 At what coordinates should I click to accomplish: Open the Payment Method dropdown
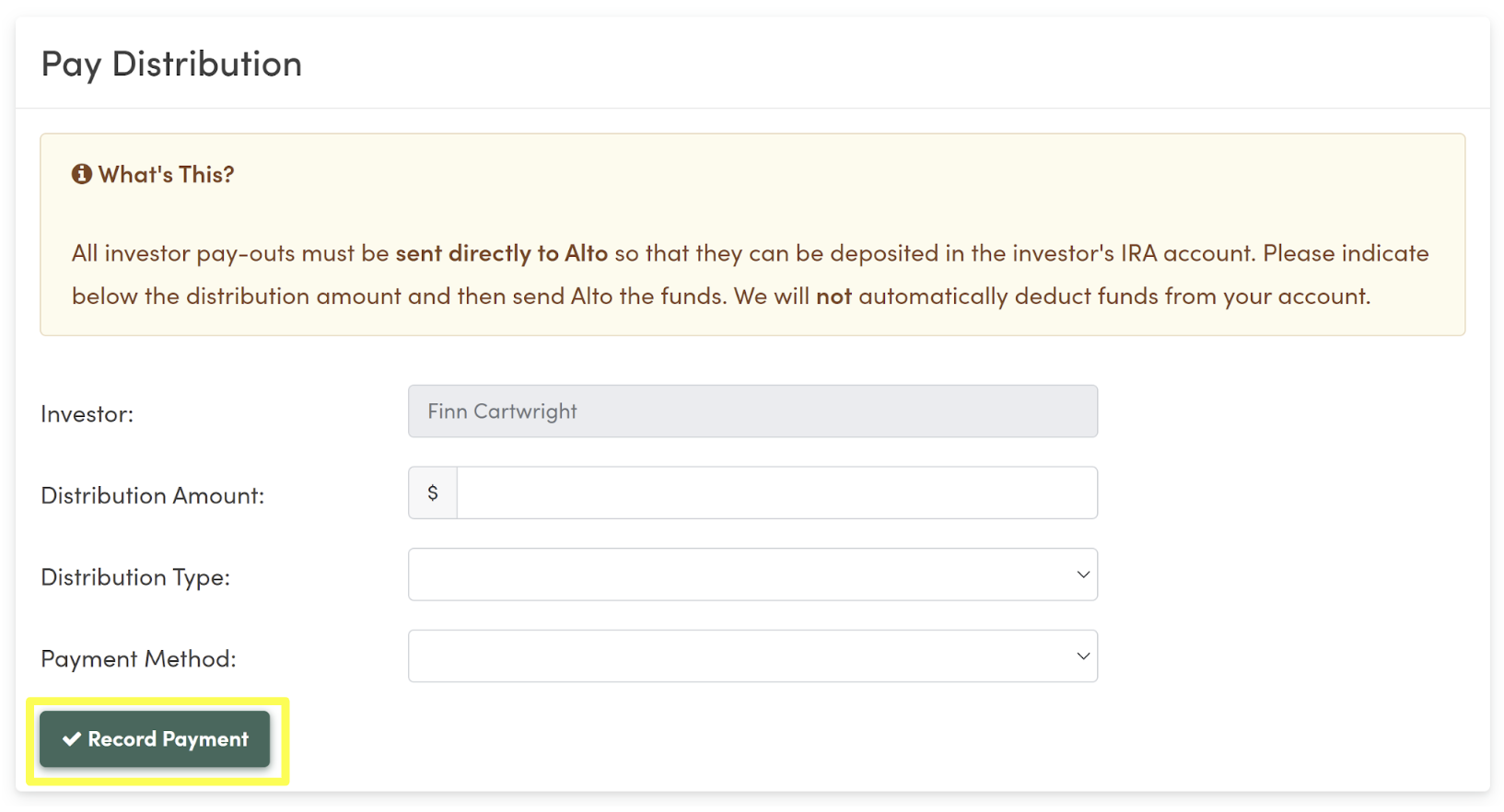point(752,656)
